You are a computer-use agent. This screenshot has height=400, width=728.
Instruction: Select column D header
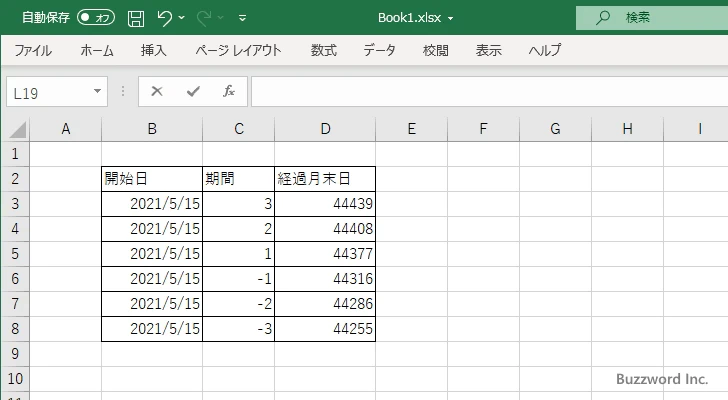[325, 129]
